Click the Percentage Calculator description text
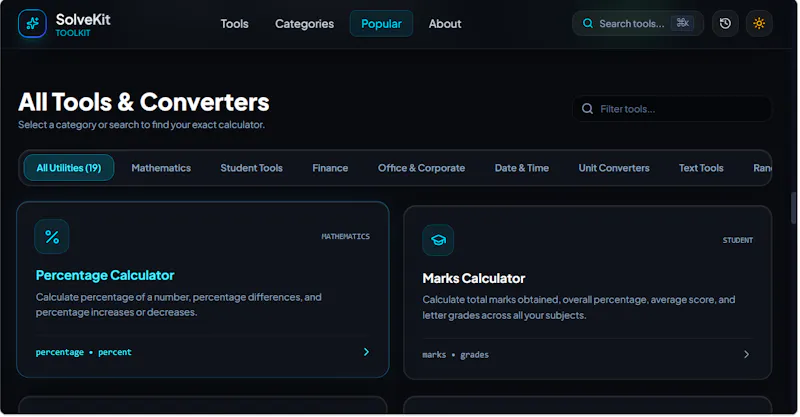800x417 pixels. tap(179, 305)
